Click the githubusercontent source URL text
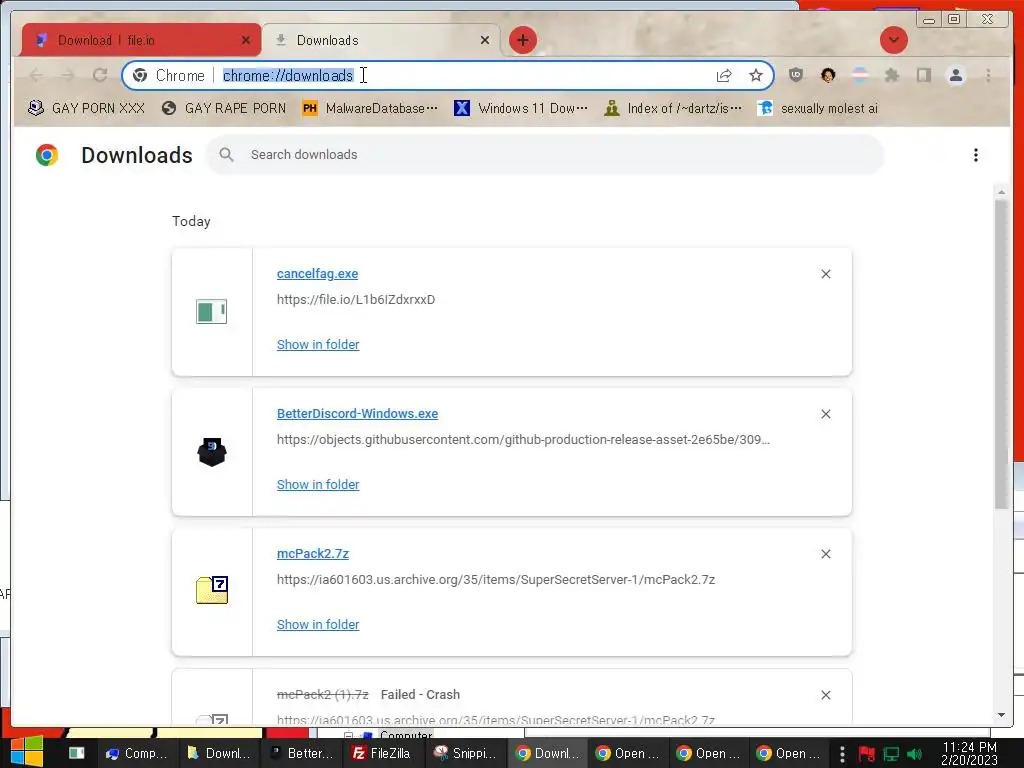This screenshot has width=1024, height=768. click(x=523, y=440)
